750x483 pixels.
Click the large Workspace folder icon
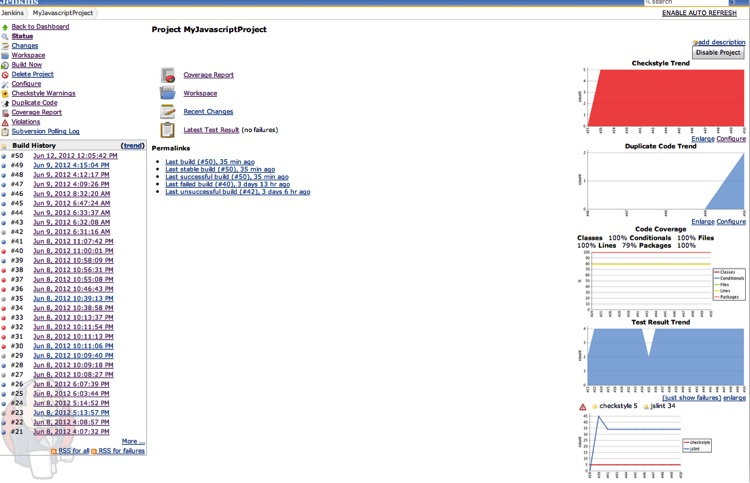tap(168, 93)
